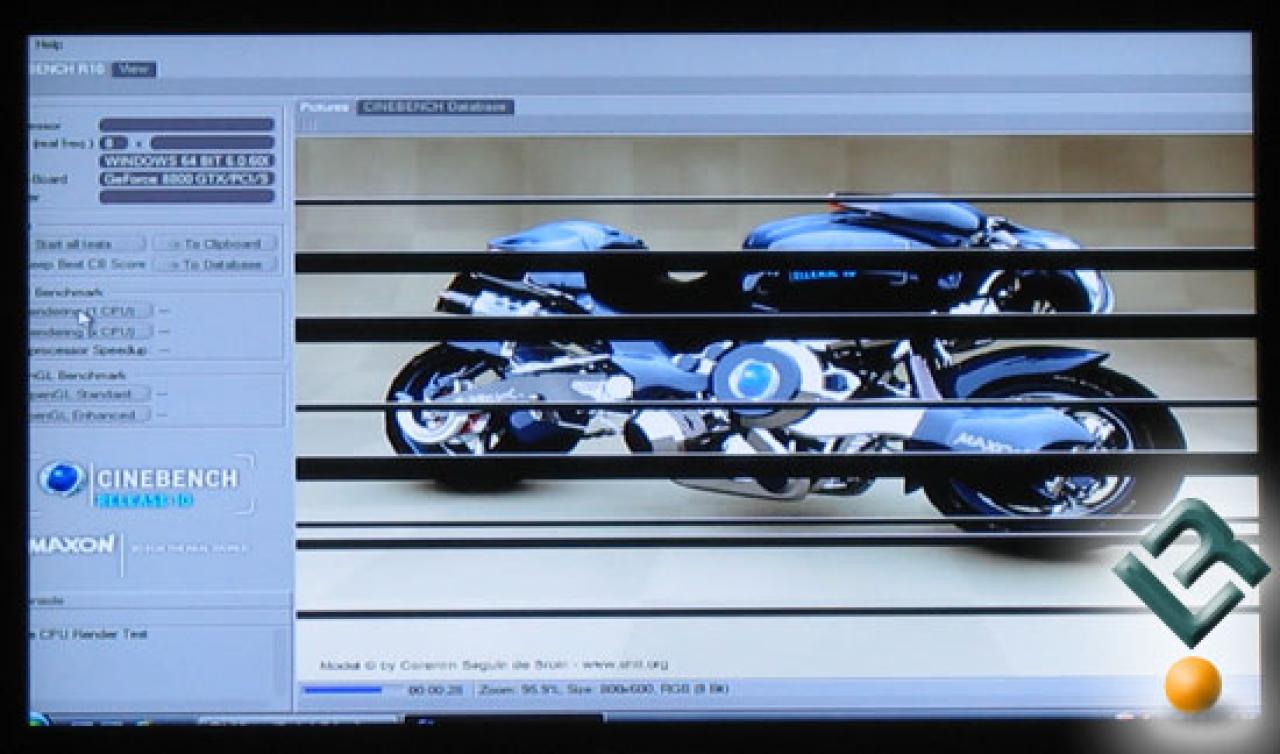Click the MAXON logo
The height and width of the screenshot is (754, 1280).
point(74,546)
